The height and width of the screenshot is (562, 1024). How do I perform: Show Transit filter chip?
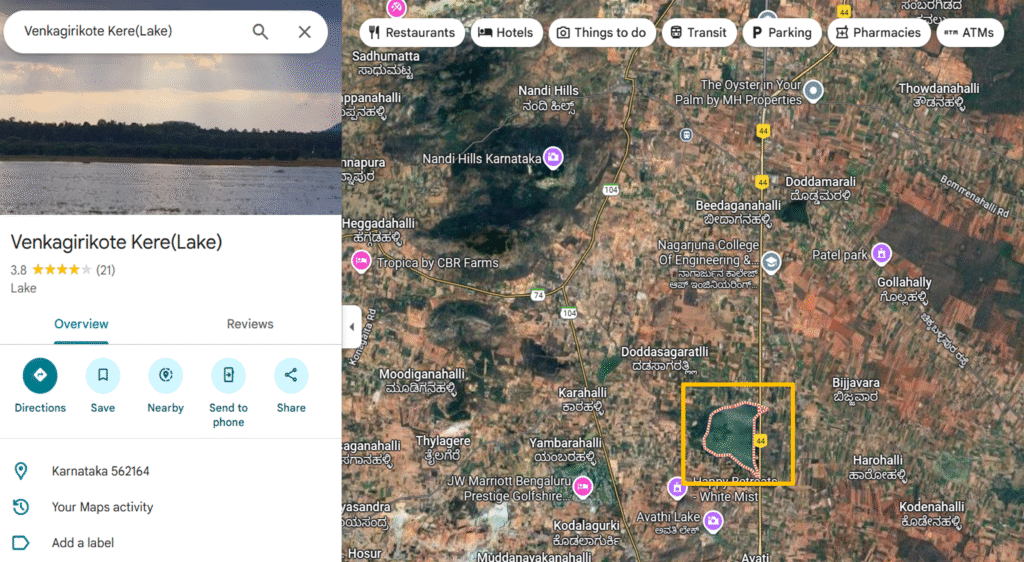pos(698,32)
